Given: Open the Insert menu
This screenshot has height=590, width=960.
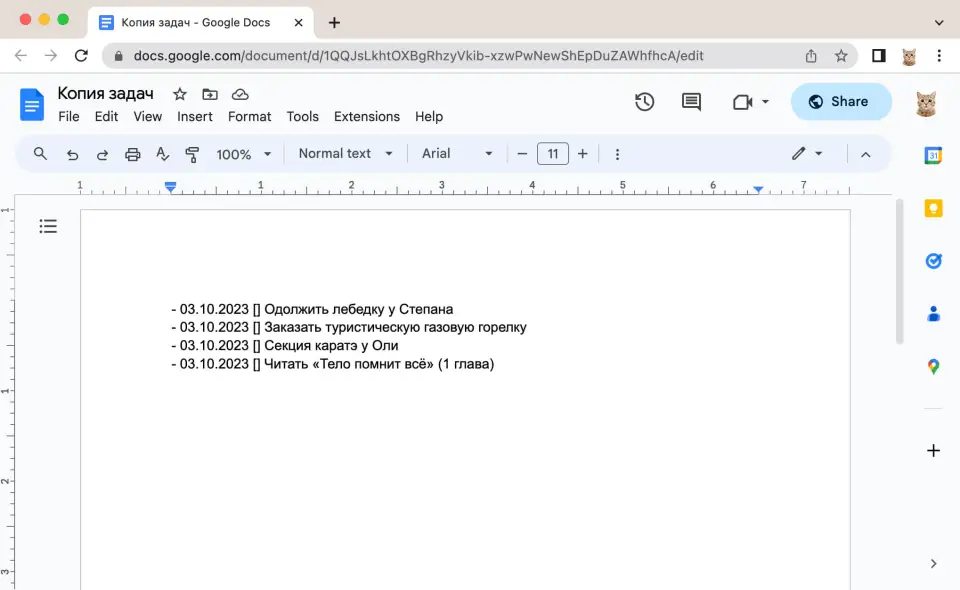Looking at the screenshot, I should click(195, 116).
